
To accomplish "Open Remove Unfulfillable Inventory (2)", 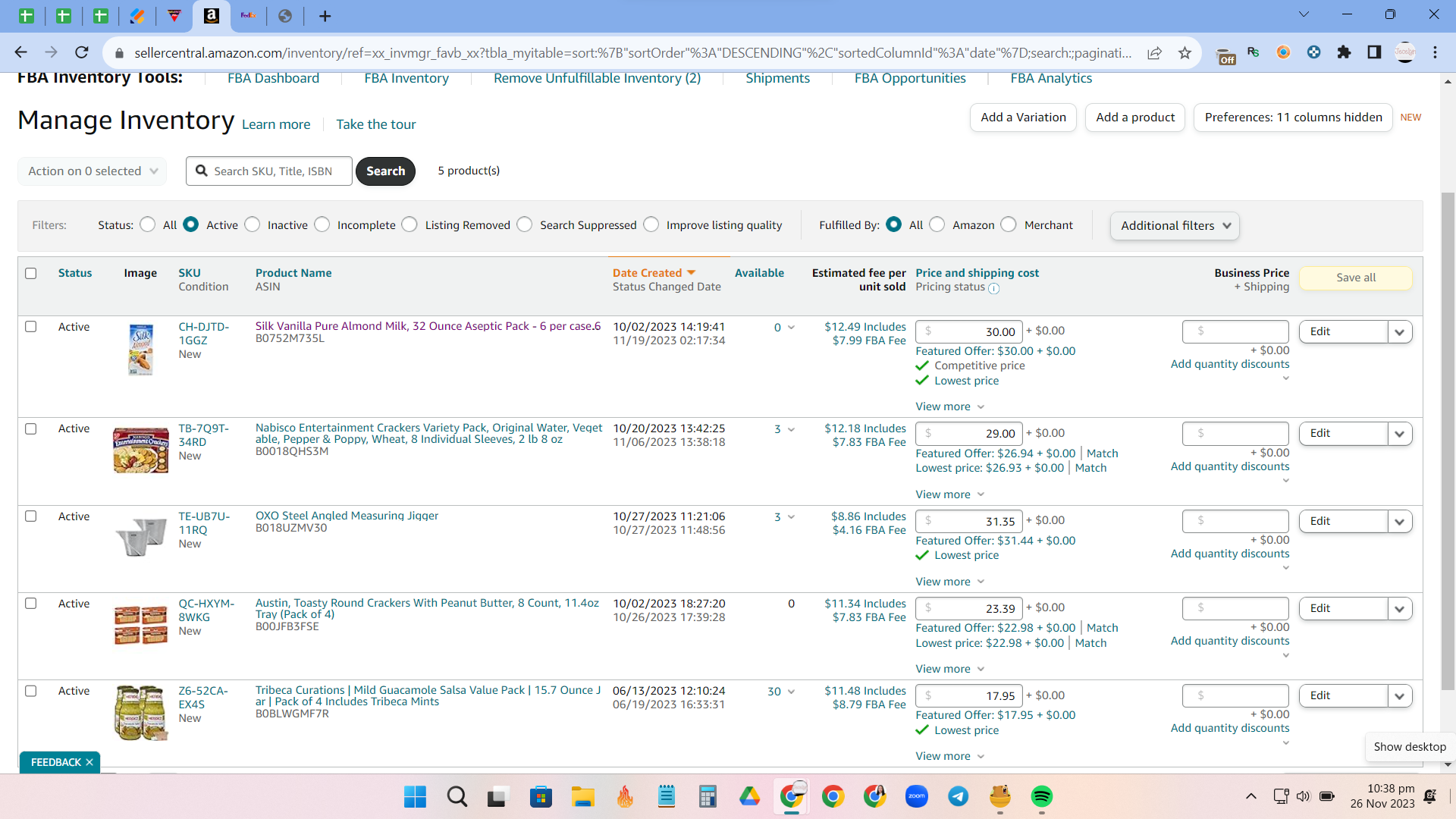I will coord(597,78).
